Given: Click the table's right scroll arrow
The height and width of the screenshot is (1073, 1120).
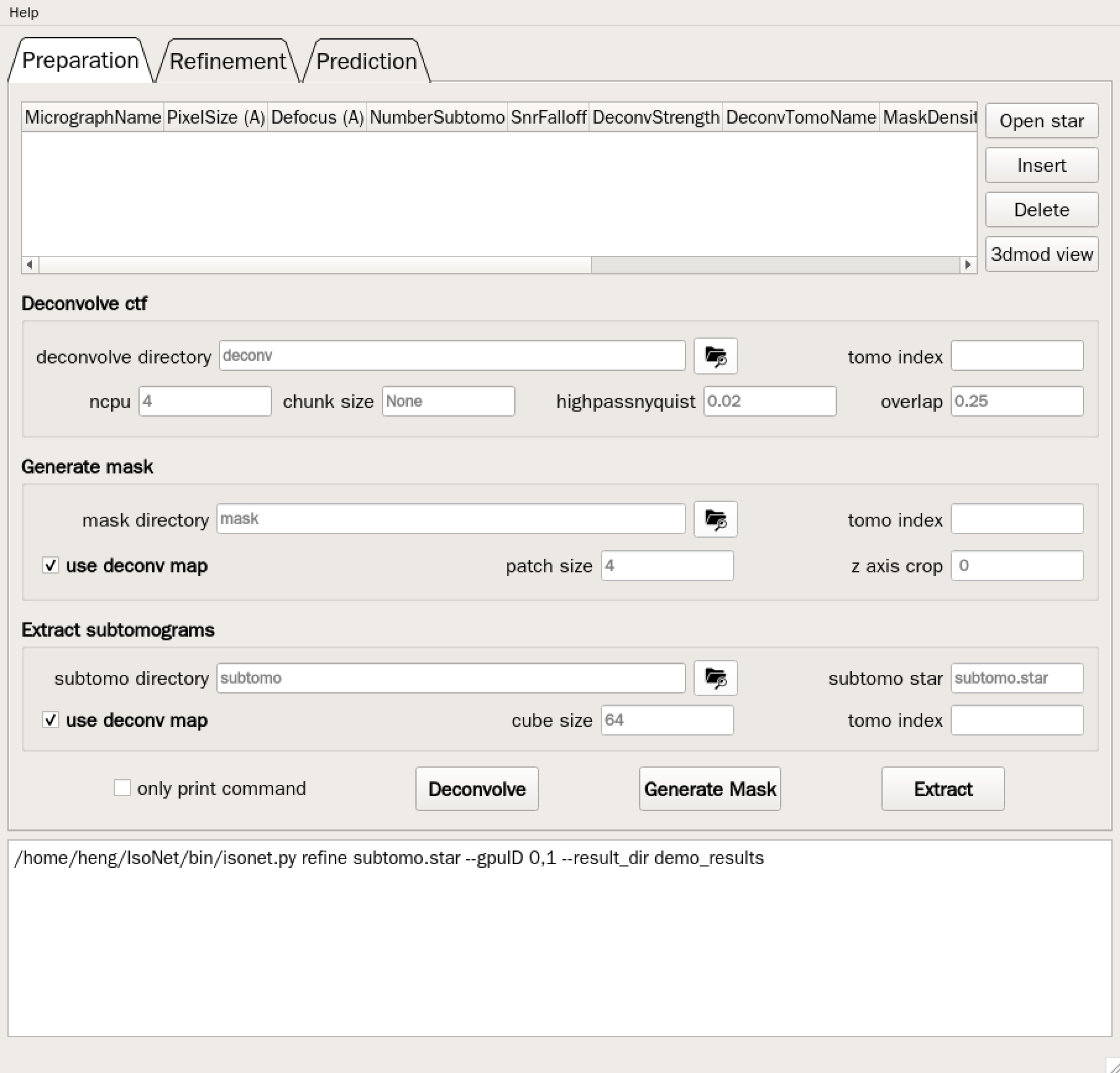Looking at the screenshot, I should click(967, 265).
